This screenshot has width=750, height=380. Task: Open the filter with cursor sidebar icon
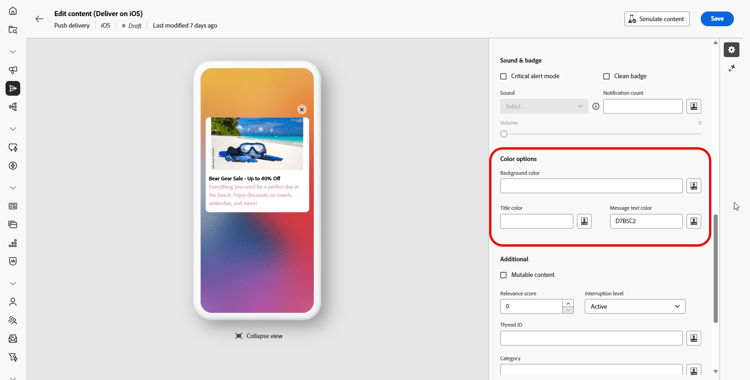13,357
